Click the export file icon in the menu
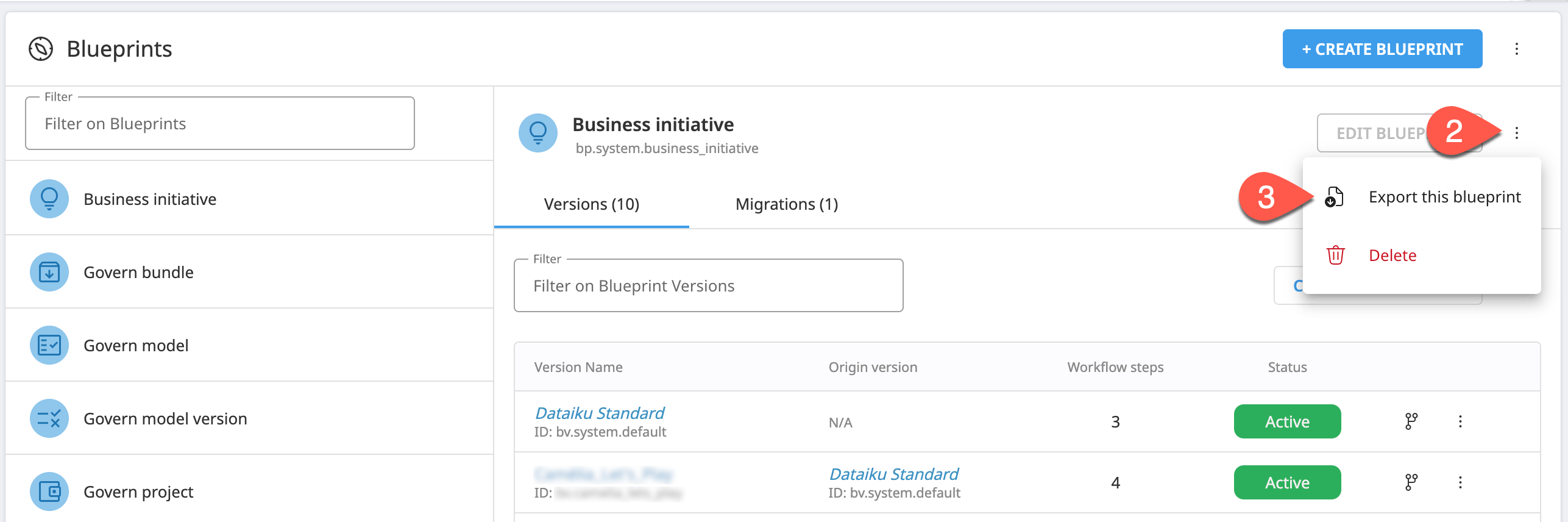This screenshot has width=1568, height=522. (1335, 197)
